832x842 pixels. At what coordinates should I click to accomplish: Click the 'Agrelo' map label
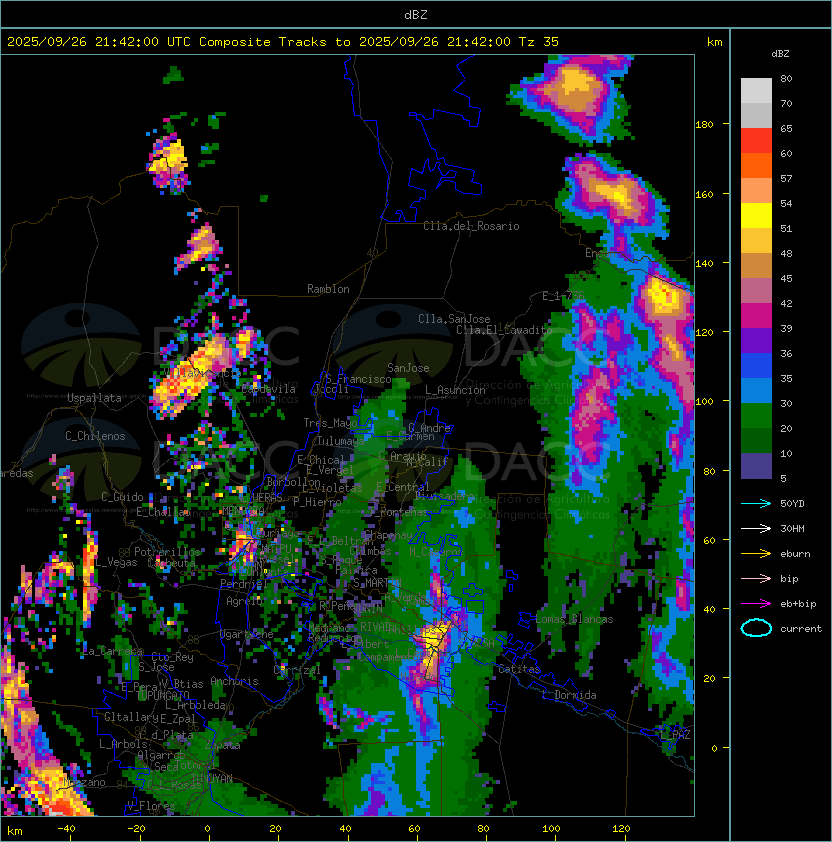point(244,601)
